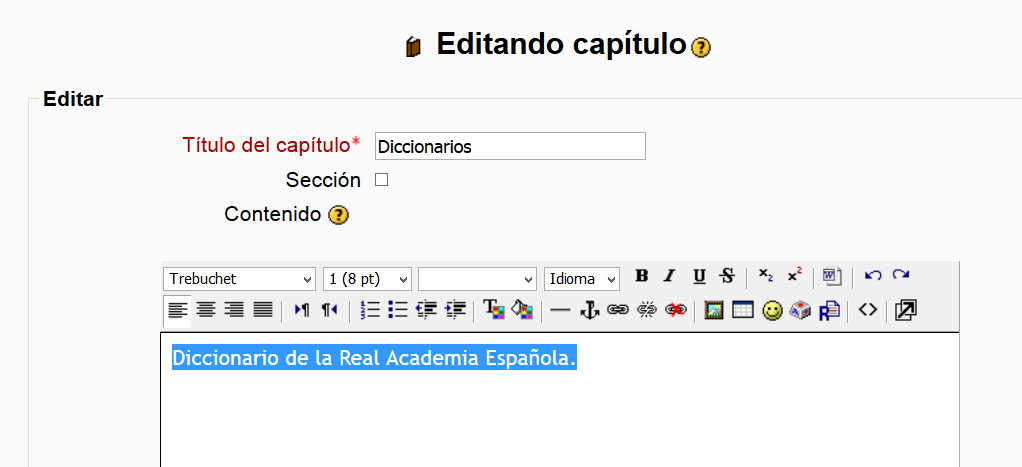Open the Idioma language dropdown
The height and width of the screenshot is (467, 1022).
pos(581,279)
